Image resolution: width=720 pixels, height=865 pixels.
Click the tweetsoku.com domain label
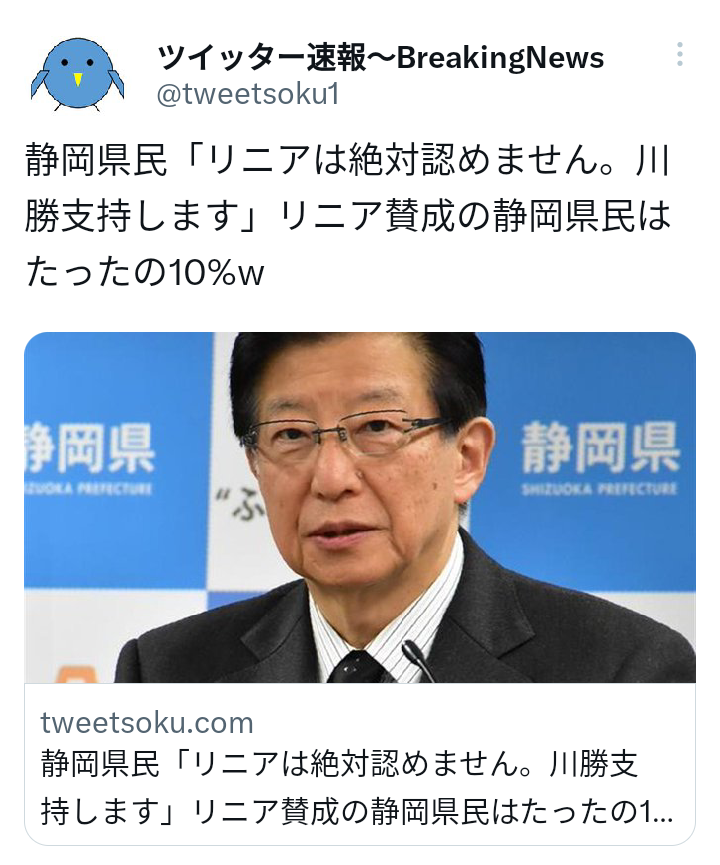click(147, 723)
